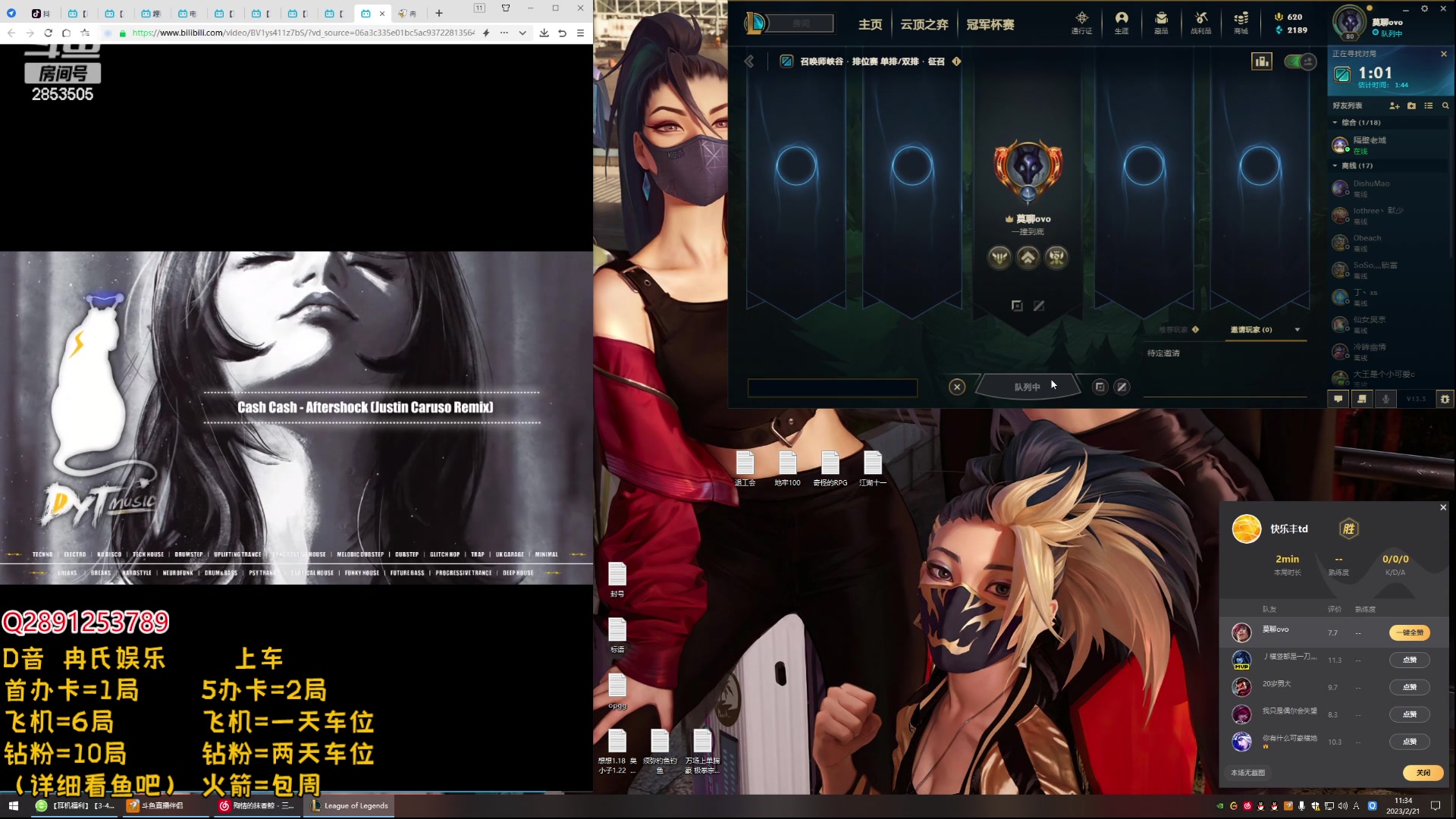This screenshot has height=819, width=1456.
Task: Click the bilibili URL address bar
Action: tap(303, 33)
